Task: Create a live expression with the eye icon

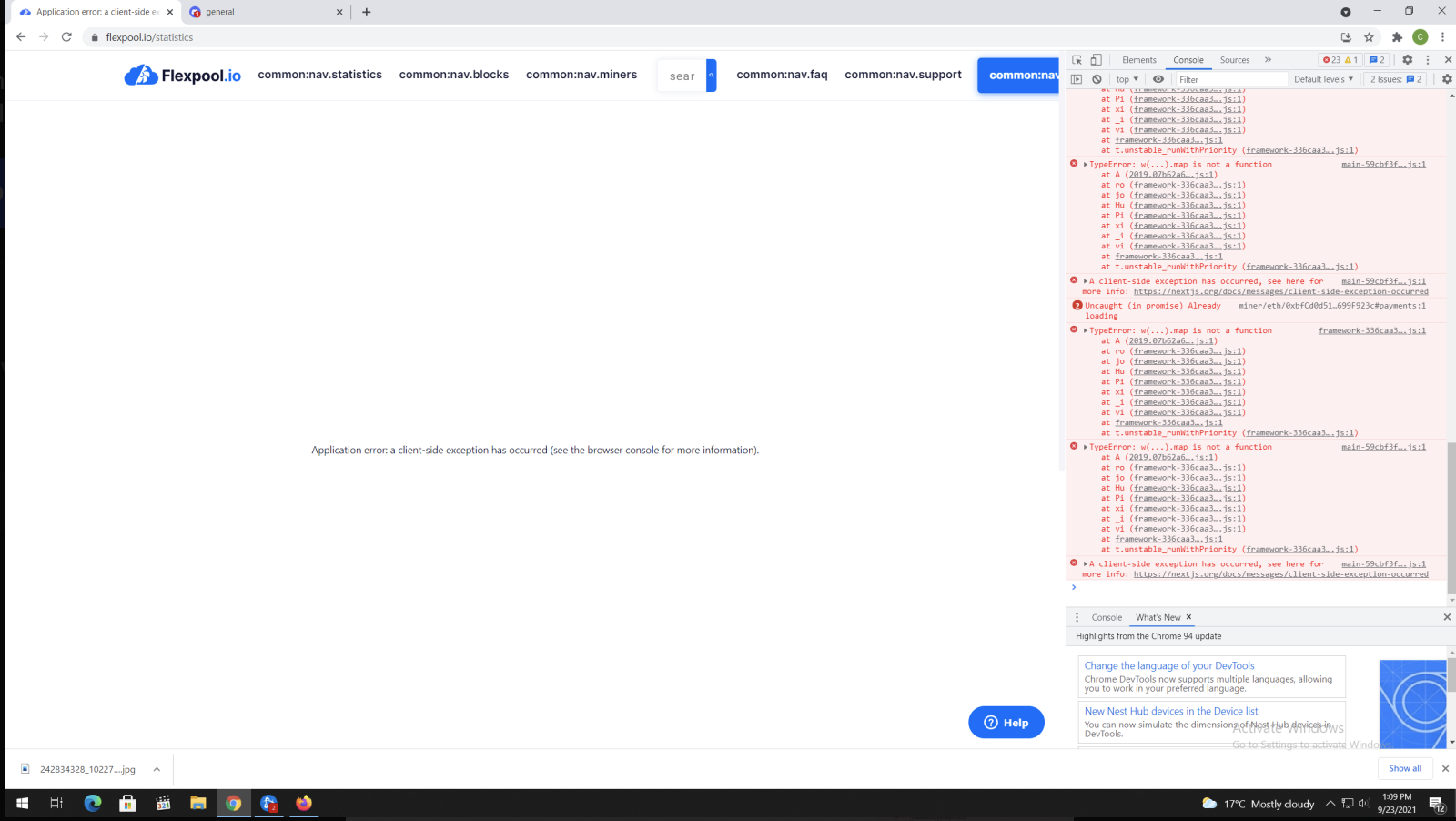Action: click(1158, 79)
